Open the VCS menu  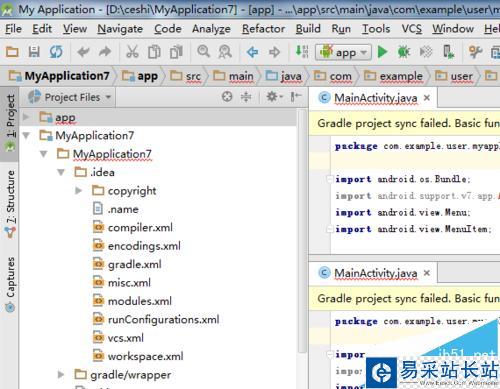click(x=412, y=29)
